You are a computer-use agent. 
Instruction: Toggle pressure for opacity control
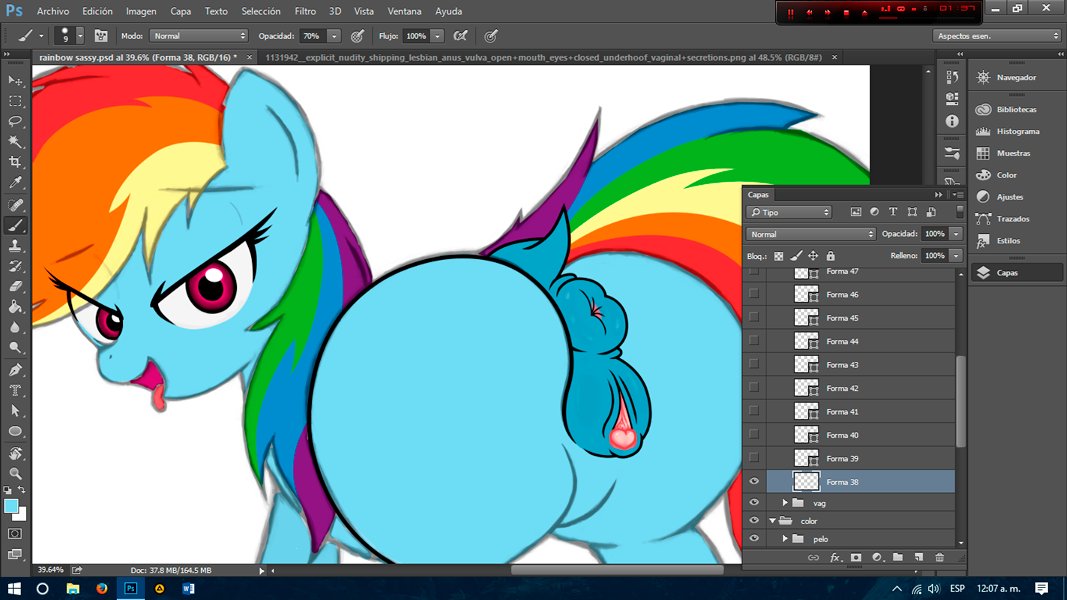[357, 36]
